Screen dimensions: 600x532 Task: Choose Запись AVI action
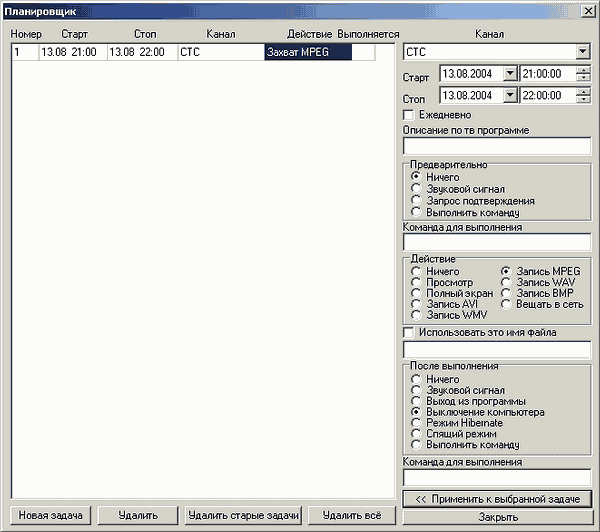pyautogui.click(x=416, y=304)
